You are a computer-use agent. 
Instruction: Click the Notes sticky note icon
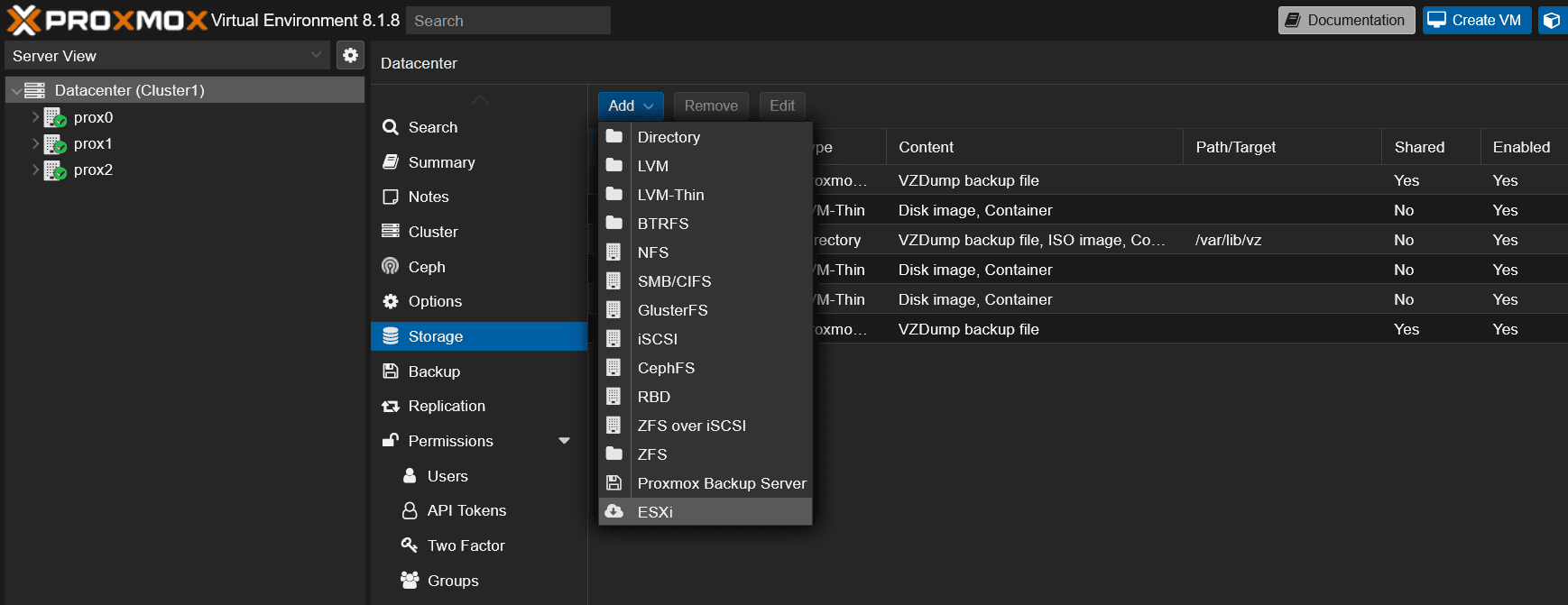tap(391, 197)
